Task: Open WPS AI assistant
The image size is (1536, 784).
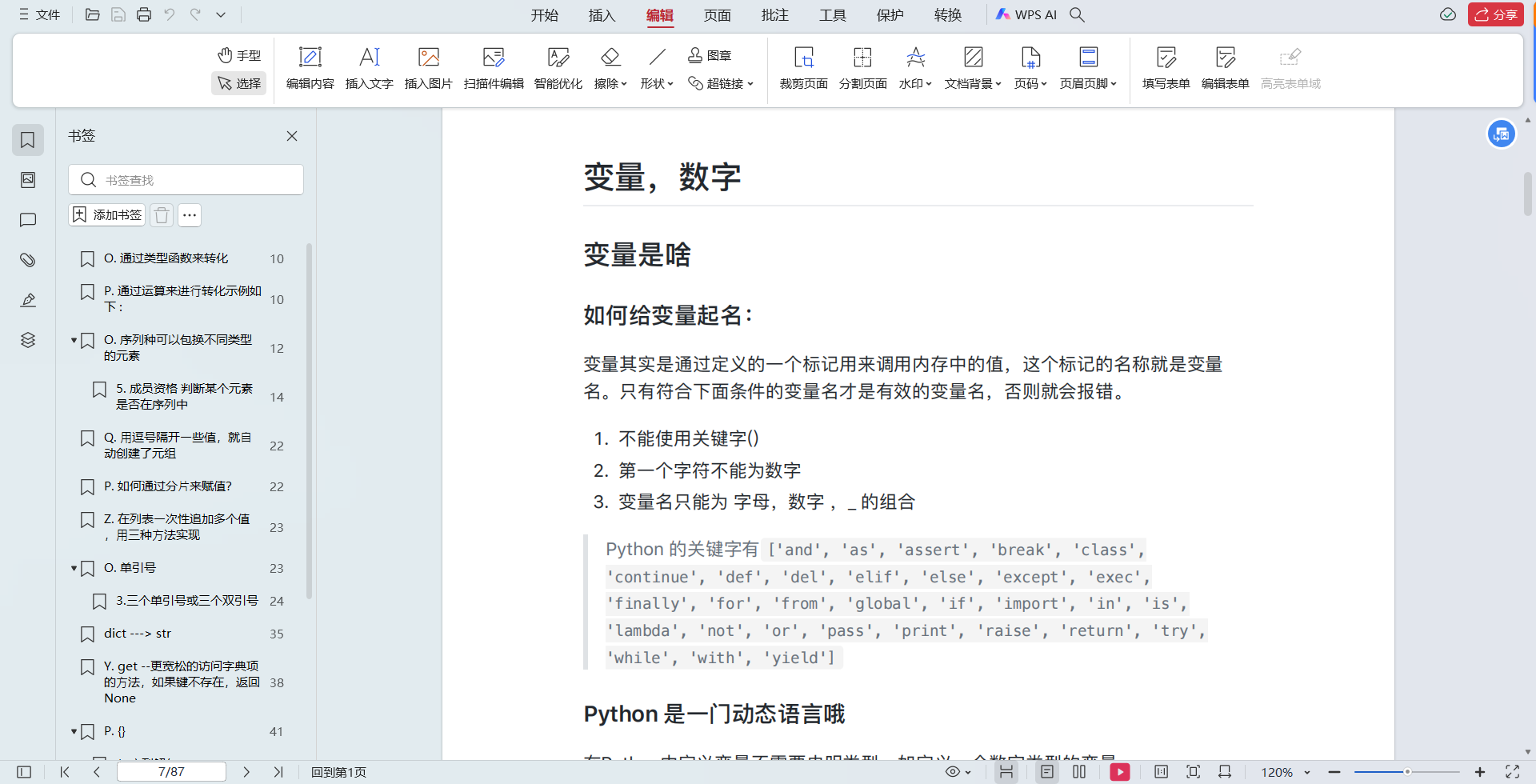Action: [1026, 14]
